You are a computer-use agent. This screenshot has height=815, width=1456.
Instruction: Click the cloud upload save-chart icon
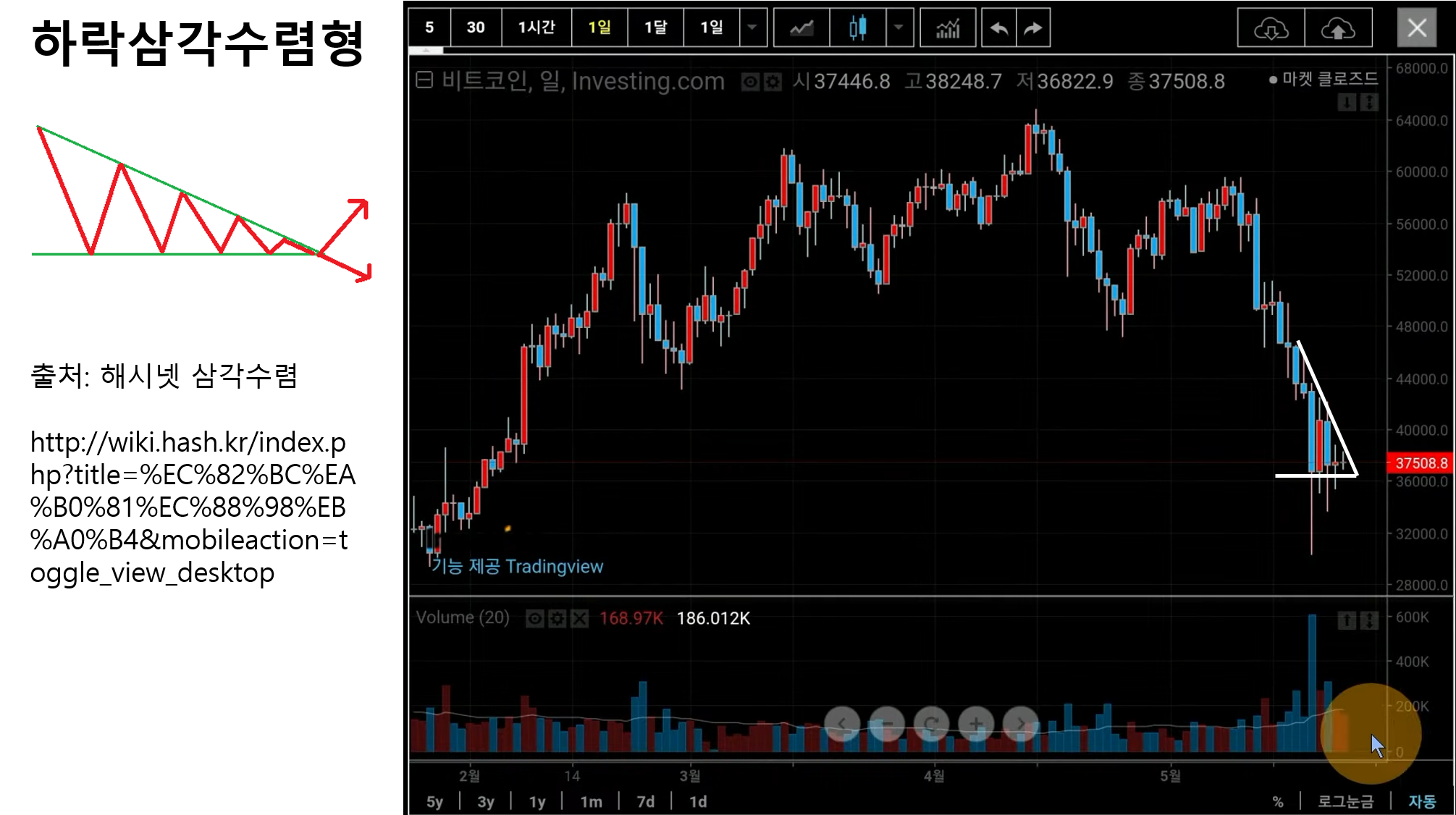coord(1338,28)
